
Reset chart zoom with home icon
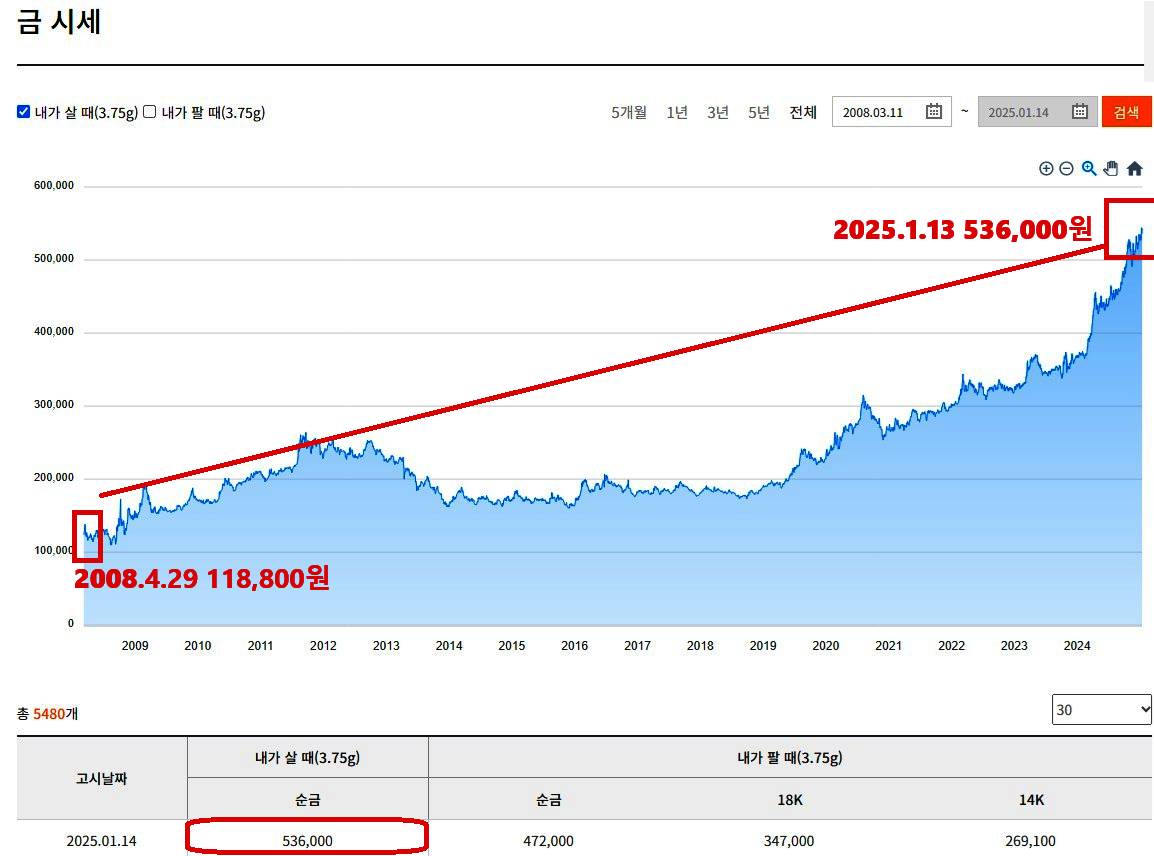(1134, 169)
